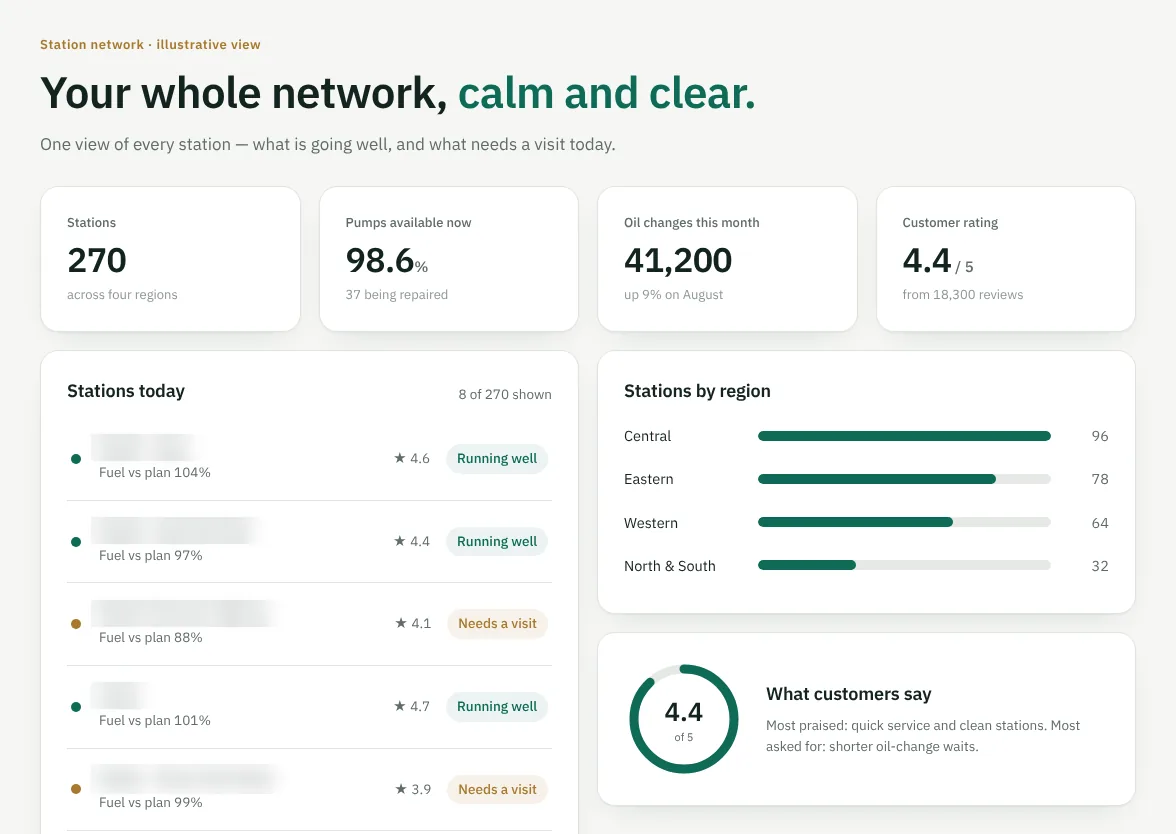
Task: Click the Eastern region progress bar
Action: click(904, 479)
